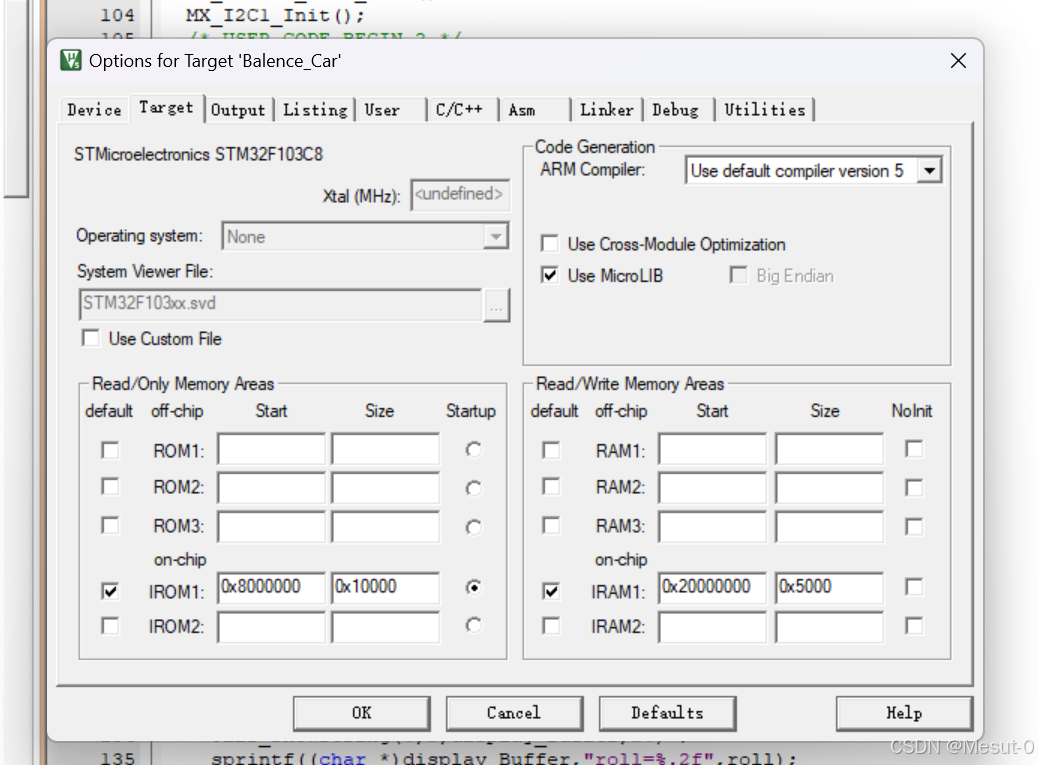
Task: Click the Cancel button
Action: click(x=514, y=713)
